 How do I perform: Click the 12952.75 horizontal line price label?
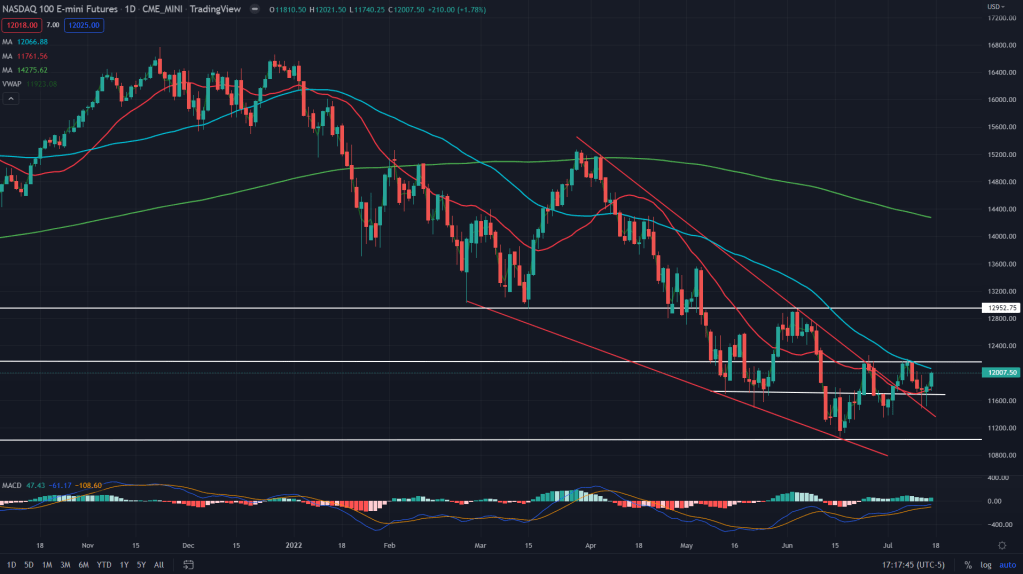tap(1000, 309)
